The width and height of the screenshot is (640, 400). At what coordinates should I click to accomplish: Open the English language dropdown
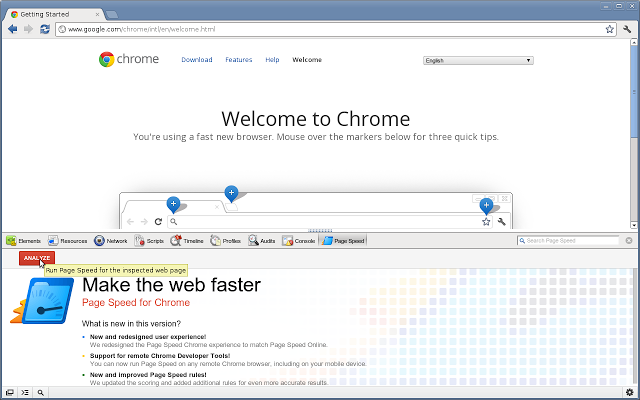[478, 60]
